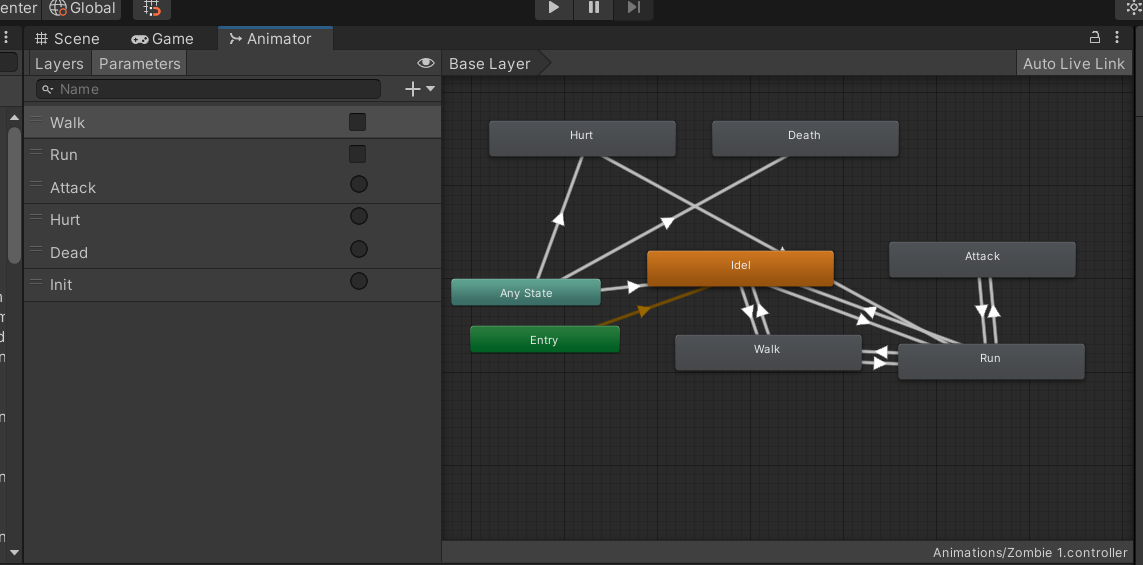
Task: Pause the editor with the Pause button
Action: 593,8
